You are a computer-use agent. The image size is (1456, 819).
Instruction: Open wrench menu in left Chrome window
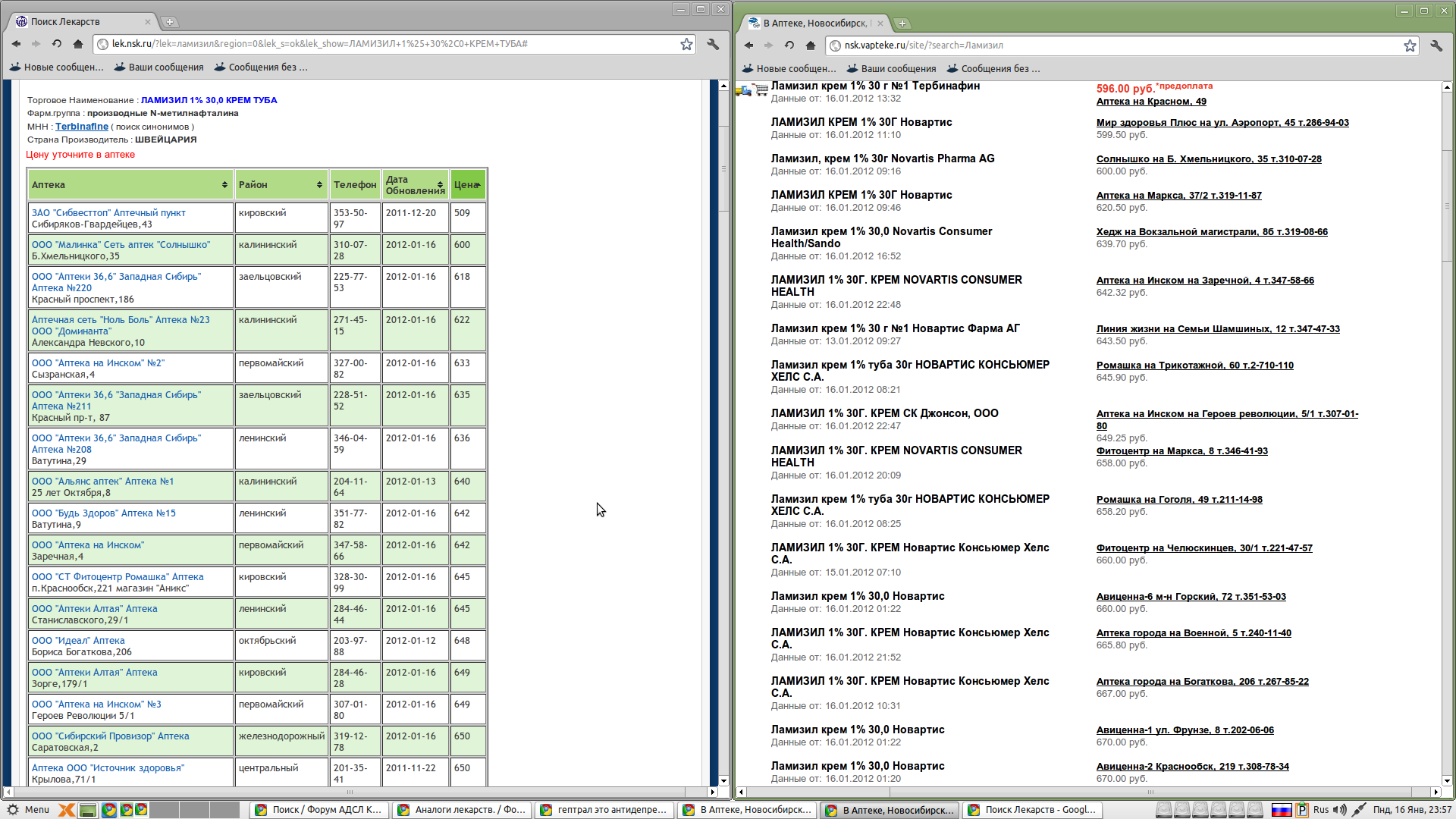coord(713,44)
